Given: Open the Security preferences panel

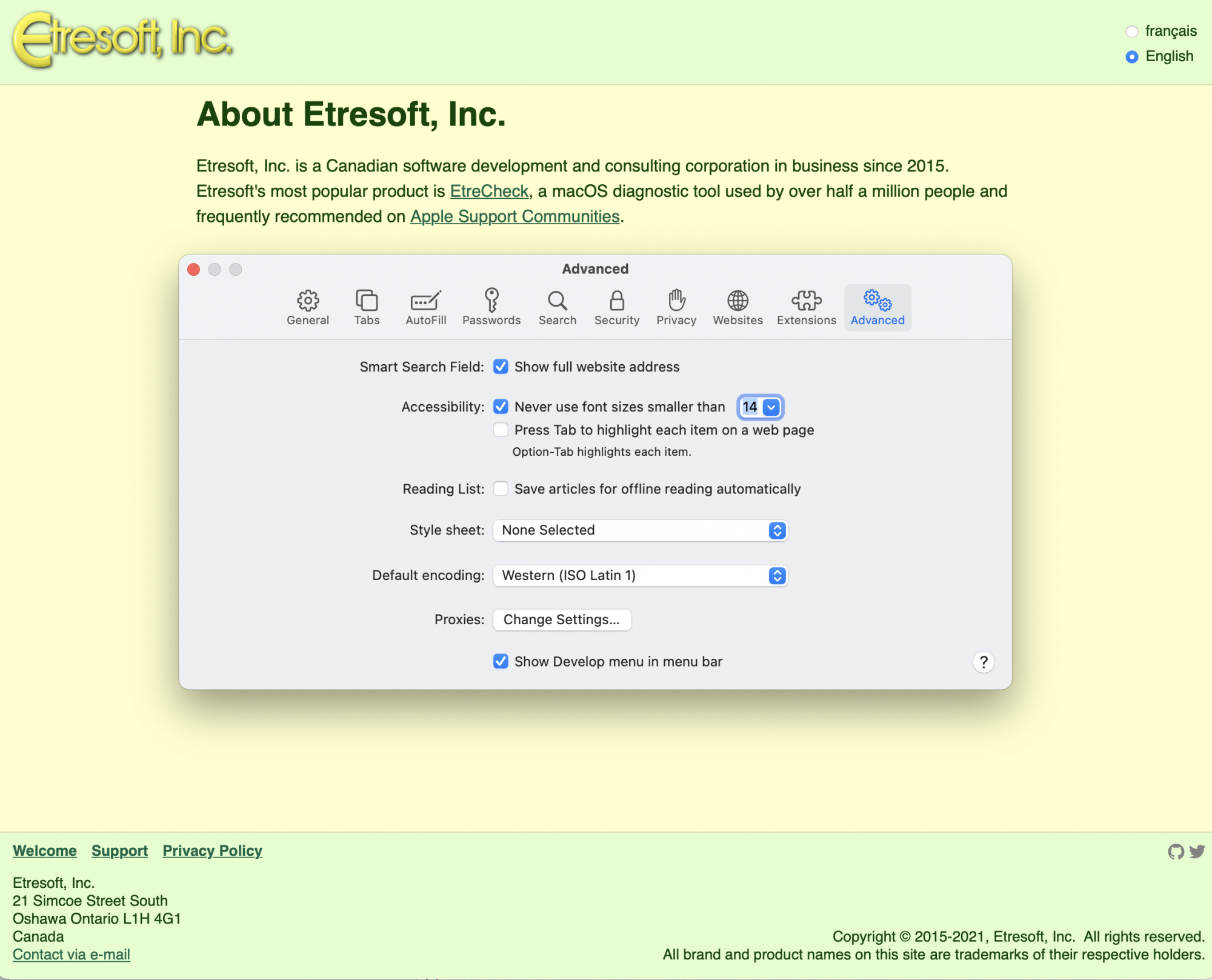Looking at the screenshot, I should click(x=617, y=307).
